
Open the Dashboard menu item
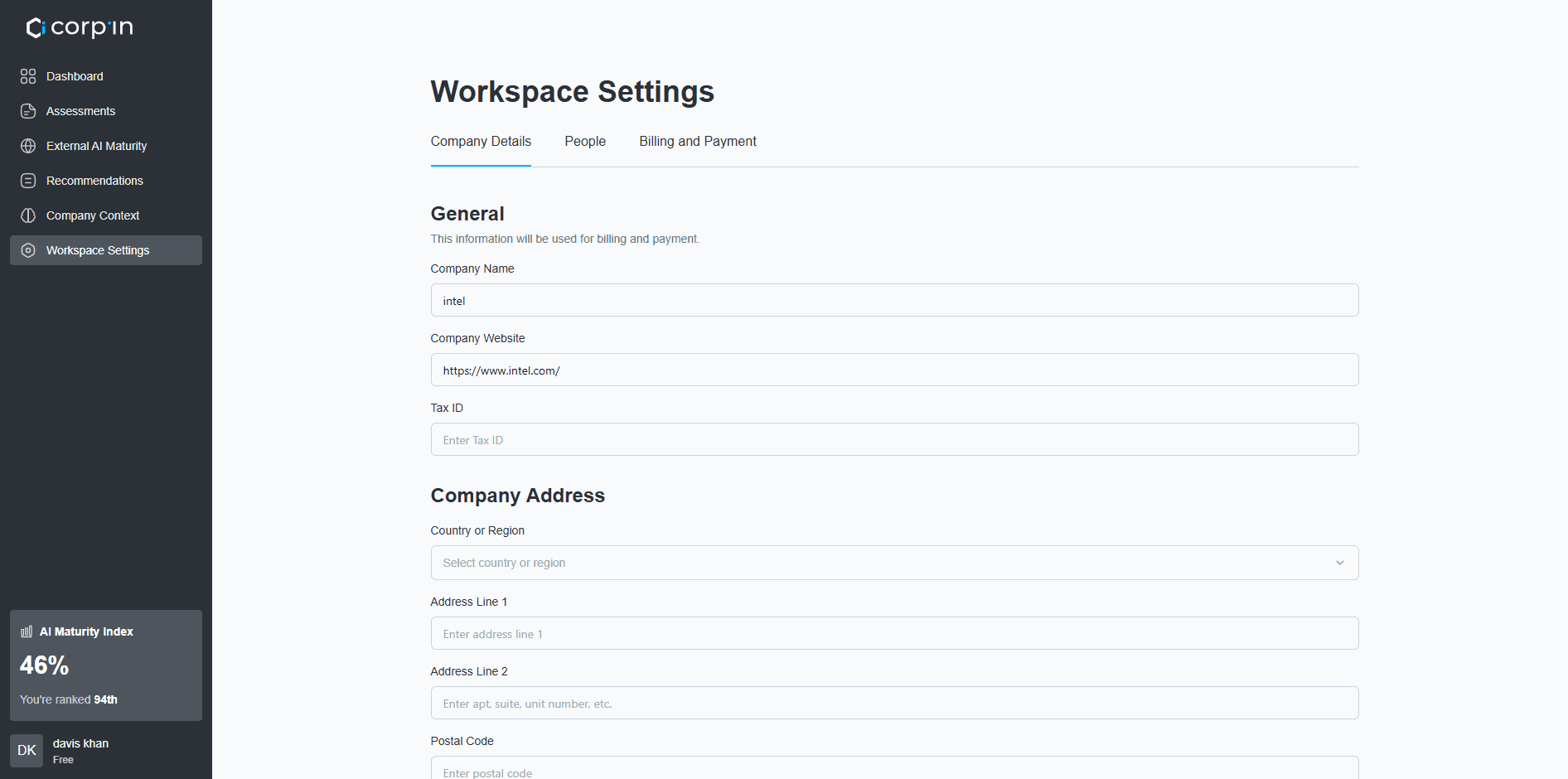coord(106,76)
